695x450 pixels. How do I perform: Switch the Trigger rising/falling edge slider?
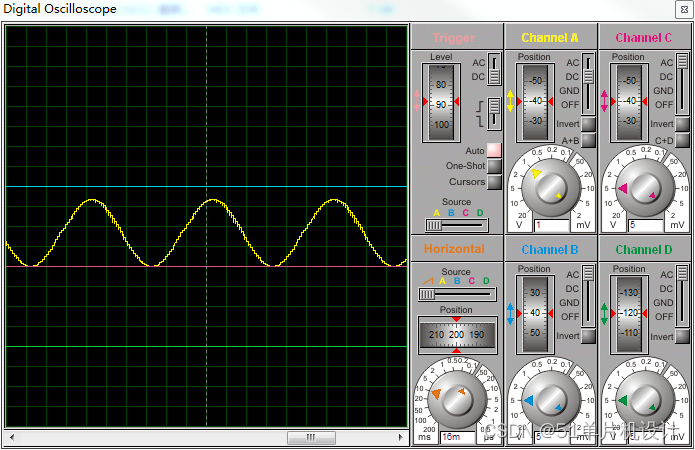(494, 113)
